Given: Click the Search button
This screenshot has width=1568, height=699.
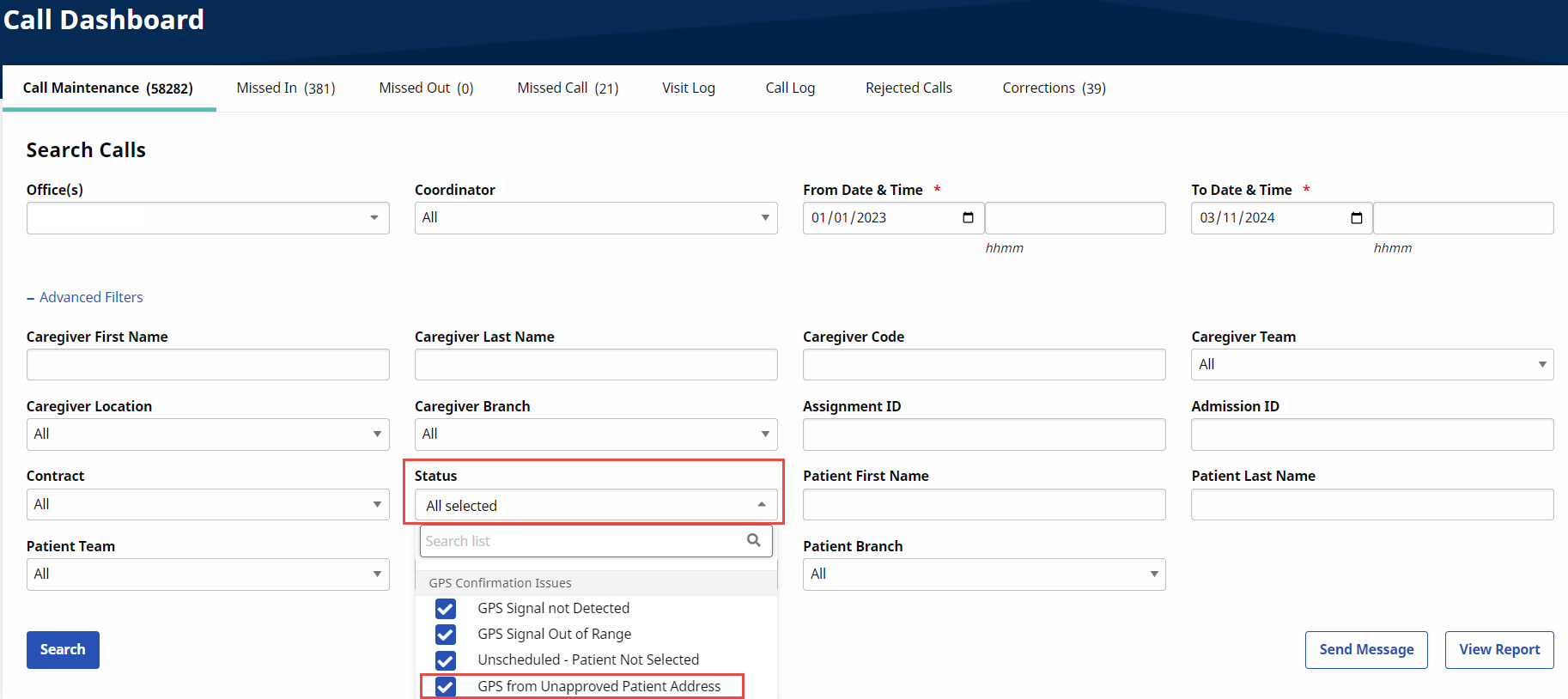Looking at the screenshot, I should 63,649.
